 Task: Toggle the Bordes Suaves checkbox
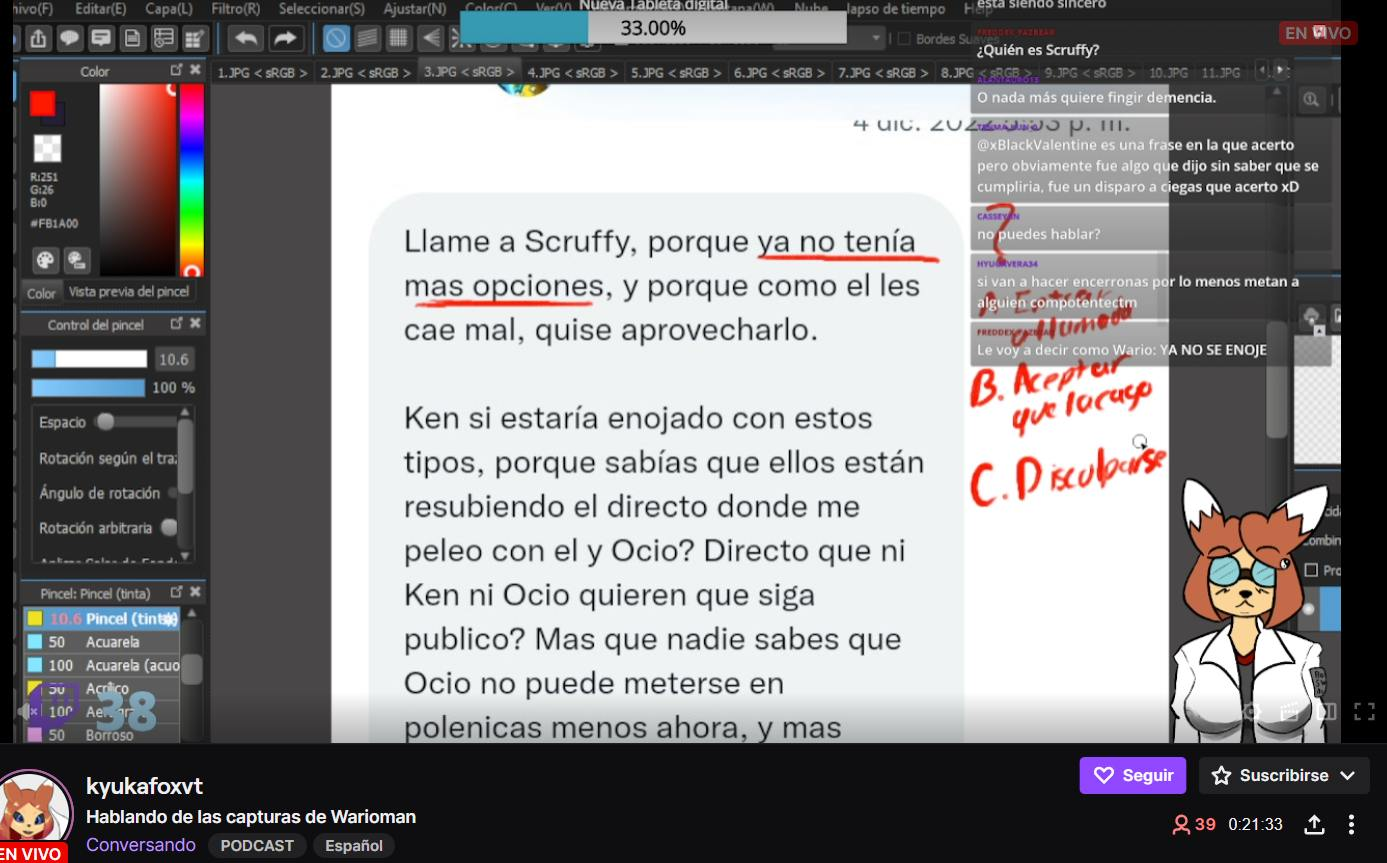pos(904,39)
